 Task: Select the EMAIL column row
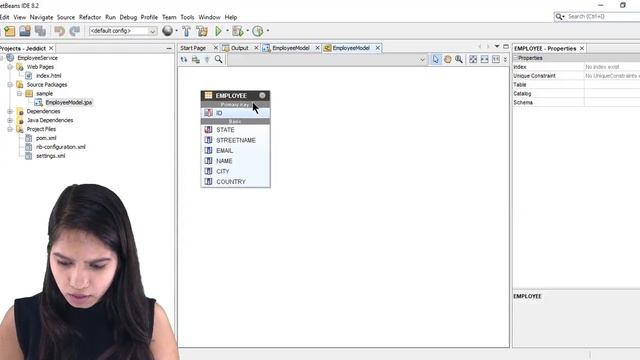pyautogui.click(x=236, y=151)
